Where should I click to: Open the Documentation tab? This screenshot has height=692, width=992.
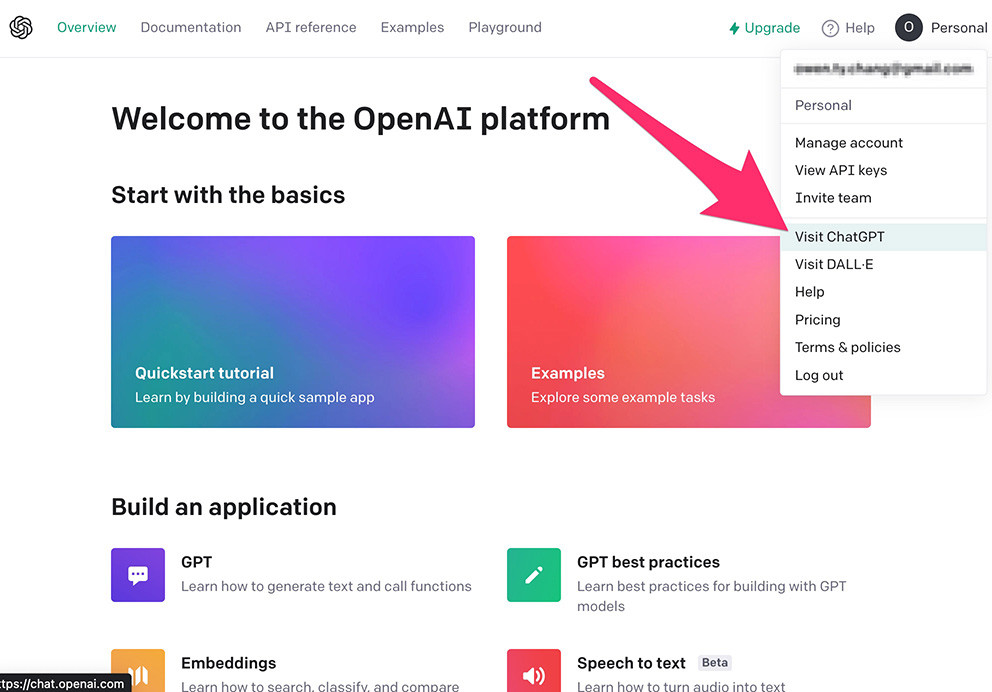click(x=190, y=27)
